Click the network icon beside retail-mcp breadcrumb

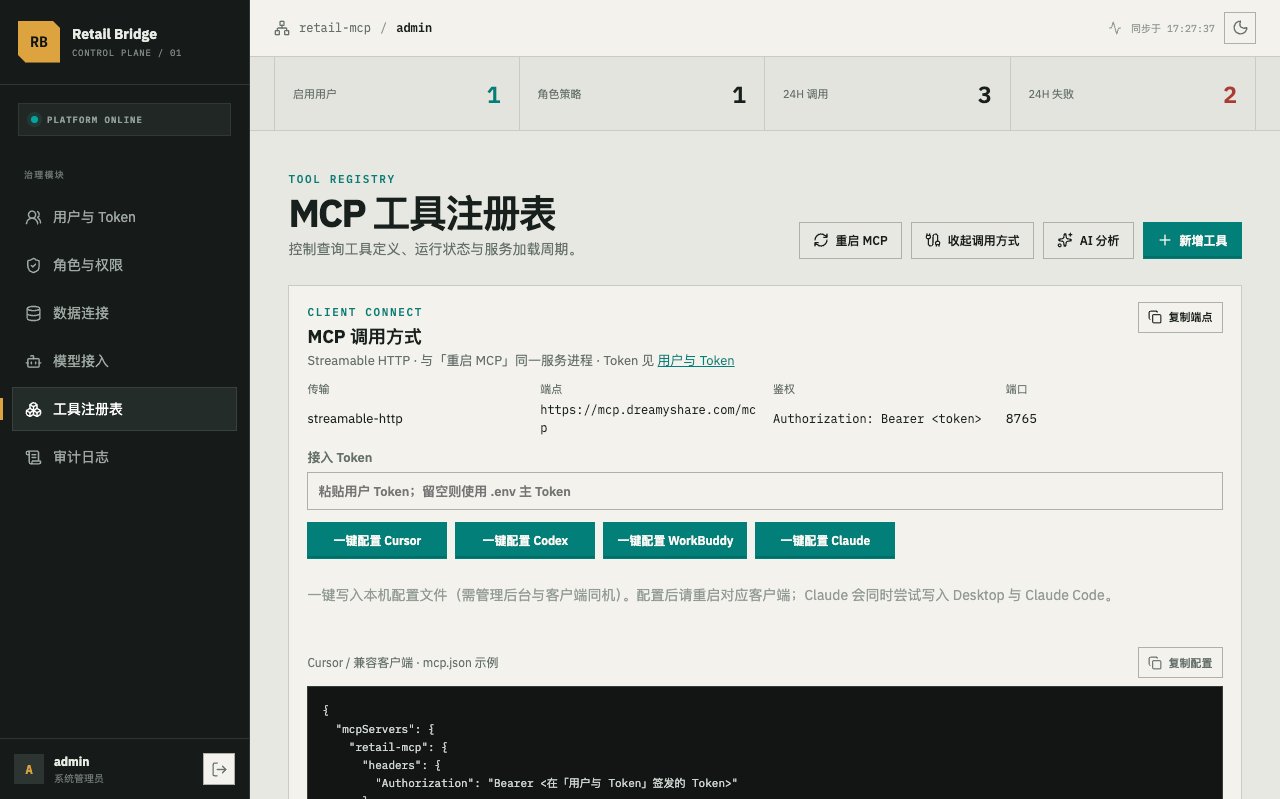282,28
